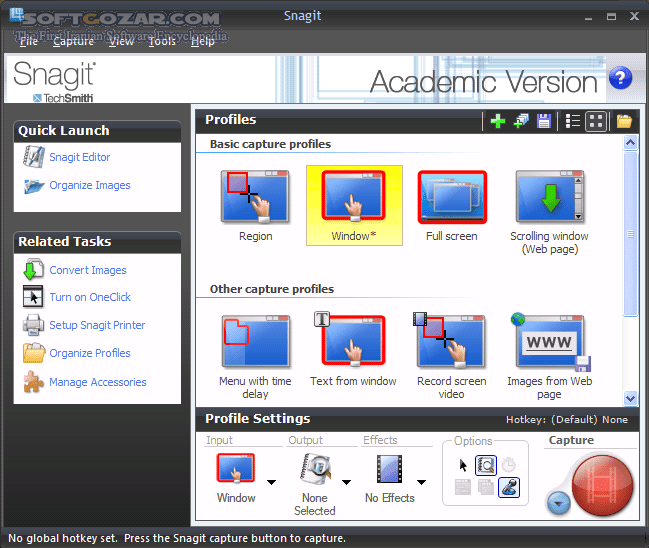Toggle the Include Cursor option

tap(463, 465)
